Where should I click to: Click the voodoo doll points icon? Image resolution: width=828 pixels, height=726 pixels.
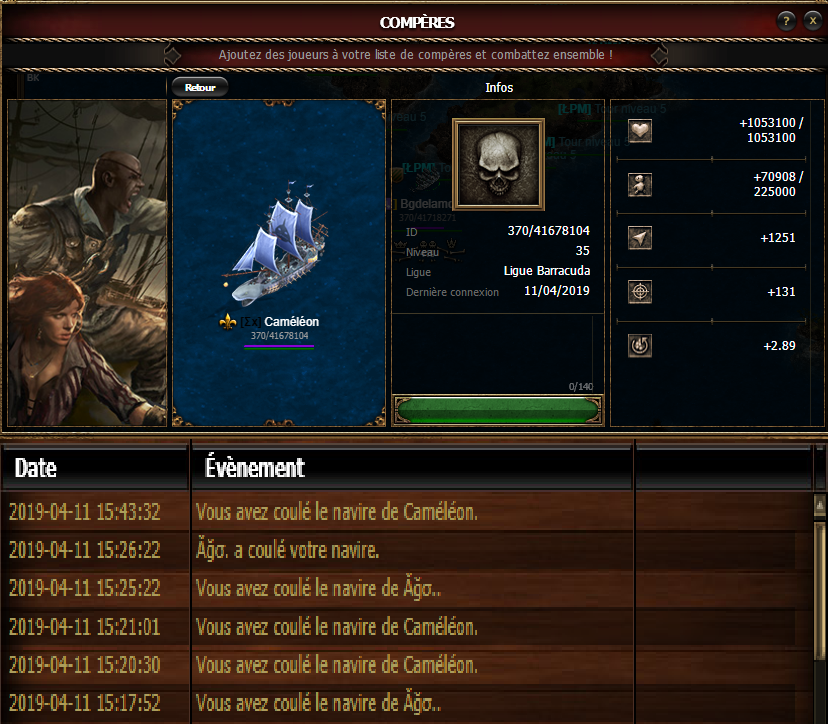(639, 185)
